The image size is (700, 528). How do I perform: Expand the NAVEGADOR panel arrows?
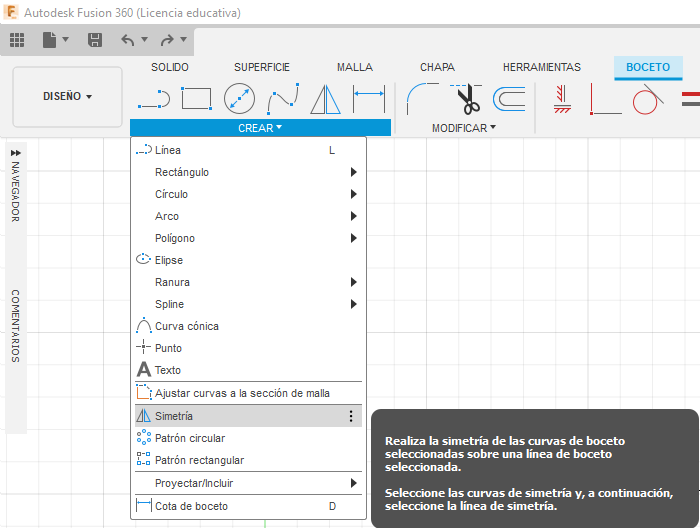(x=16, y=153)
